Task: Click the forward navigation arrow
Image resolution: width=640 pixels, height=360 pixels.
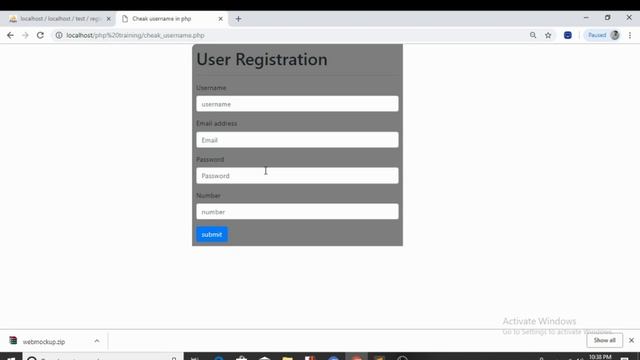Action: (x=25, y=36)
